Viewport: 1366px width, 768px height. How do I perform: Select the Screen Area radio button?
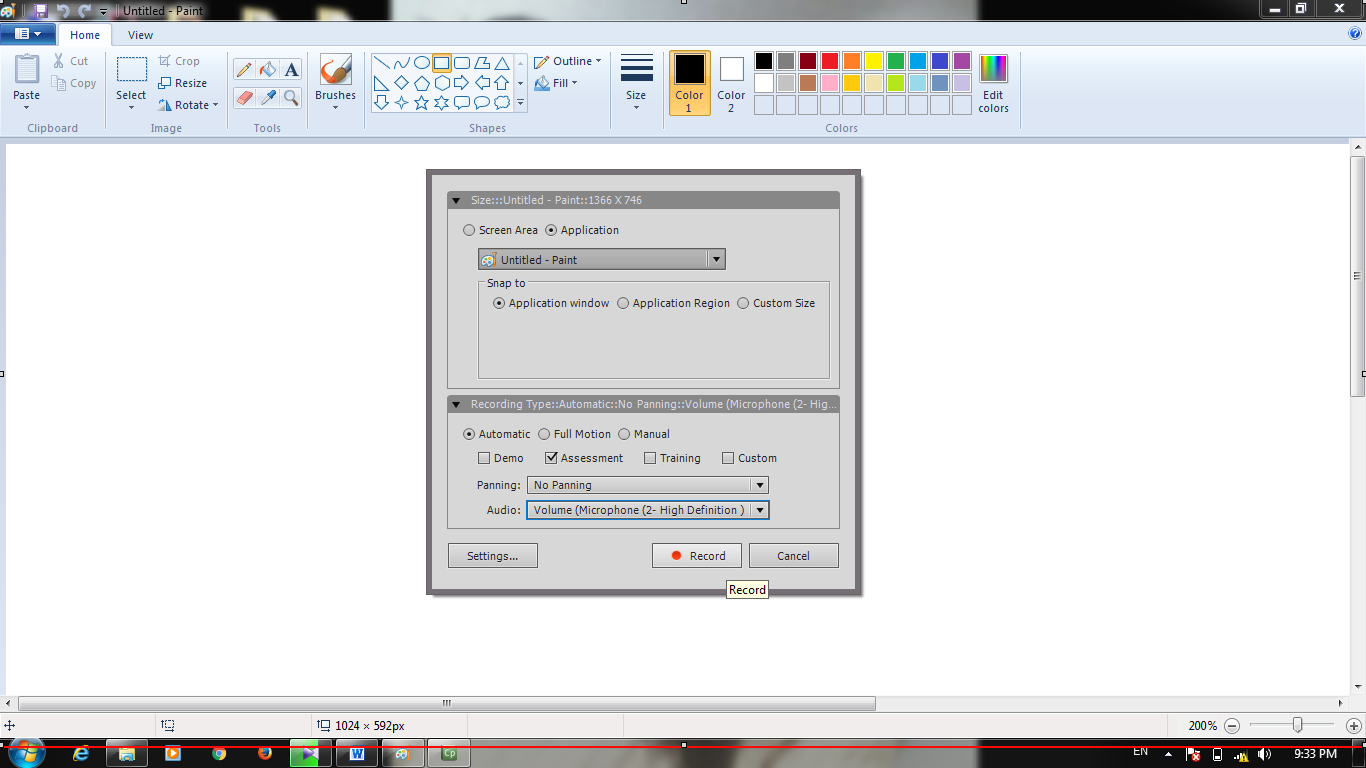(469, 230)
